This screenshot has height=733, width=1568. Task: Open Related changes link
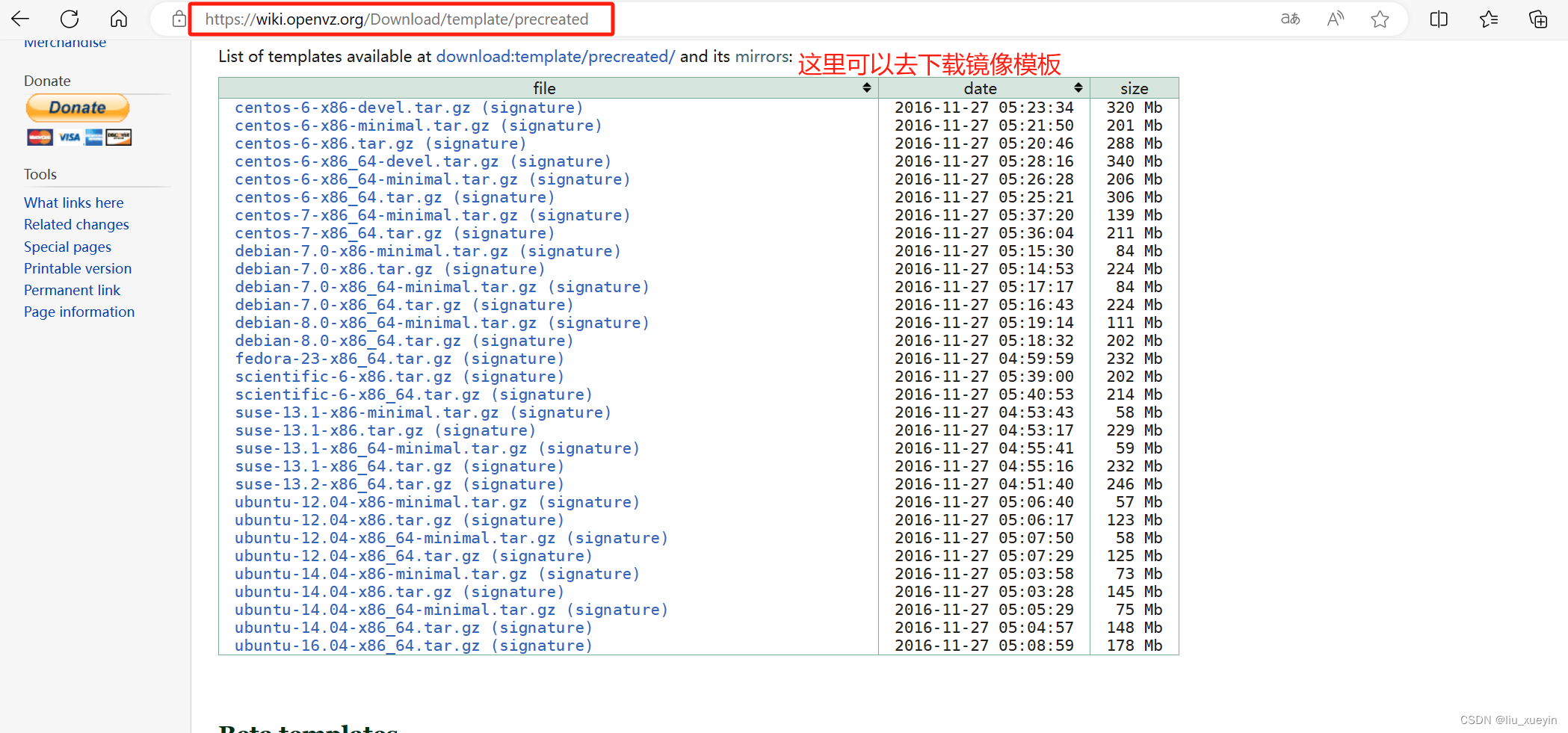pyautogui.click(x=76, y=224)
